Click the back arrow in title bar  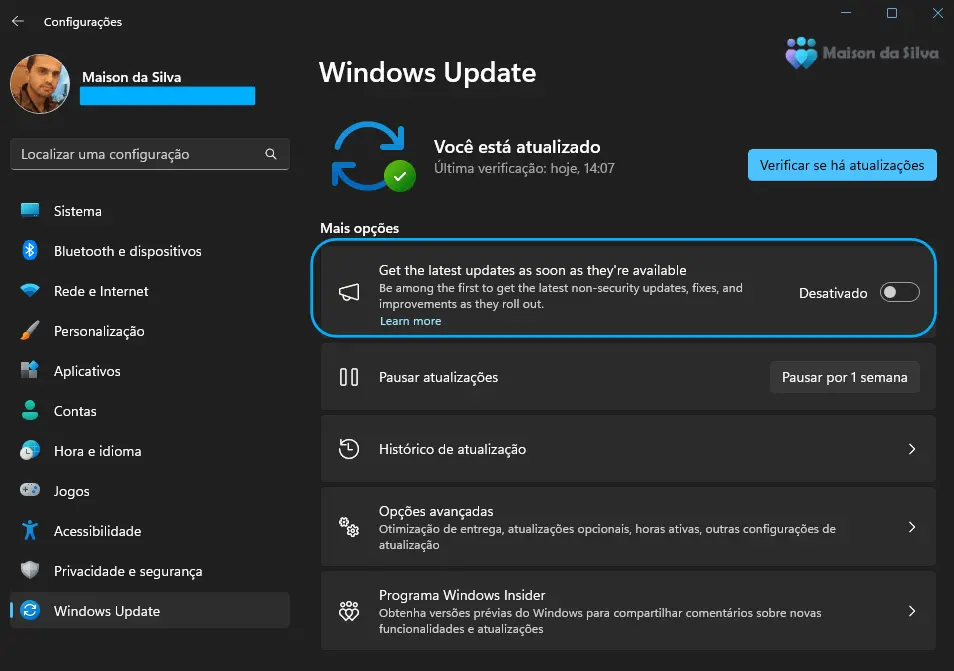pos(18,21)
